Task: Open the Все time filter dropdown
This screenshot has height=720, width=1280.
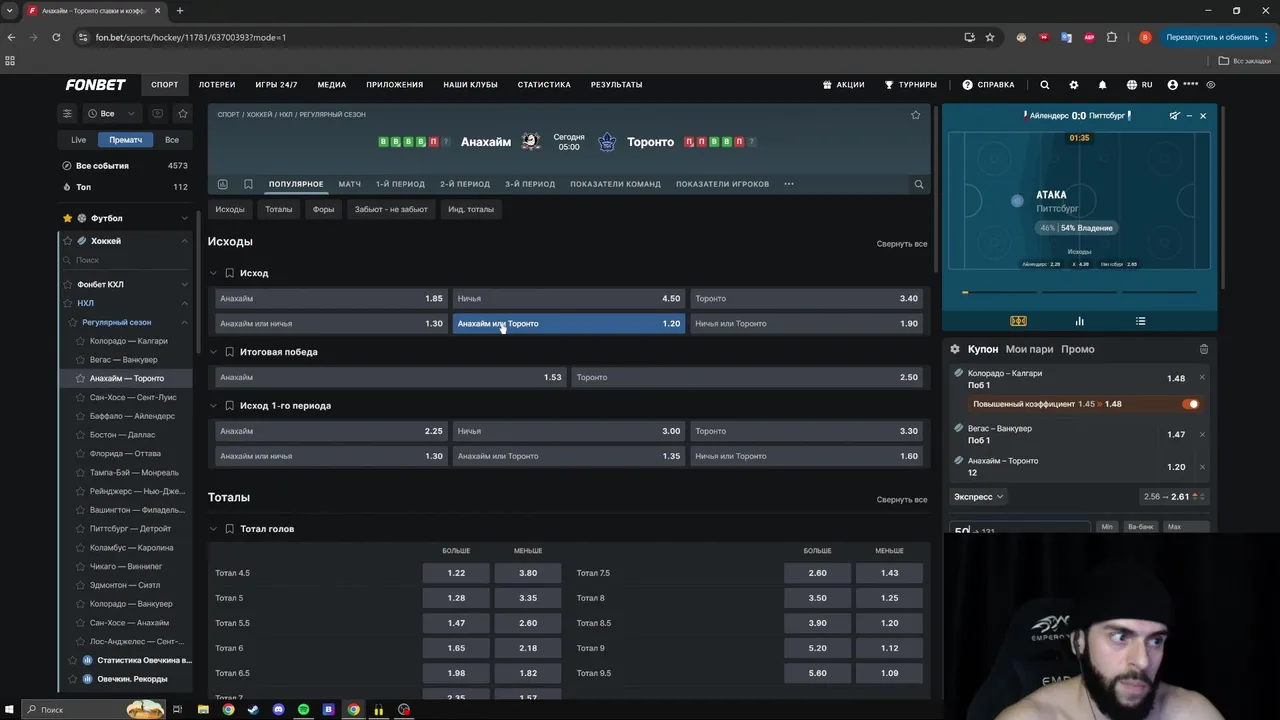Action: 110,113
